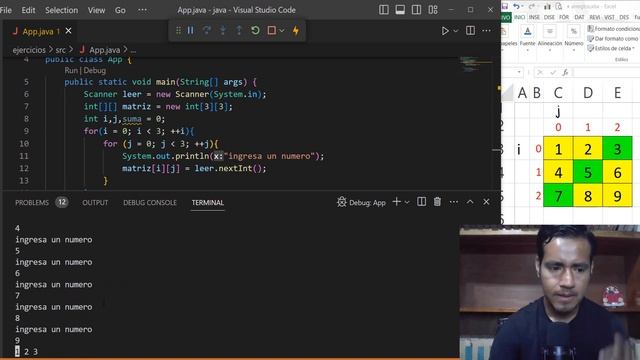Viewport: 640px width, 360px height.
Task: Open Excel Estilos de celda dropdown
Action: [611, 48]
